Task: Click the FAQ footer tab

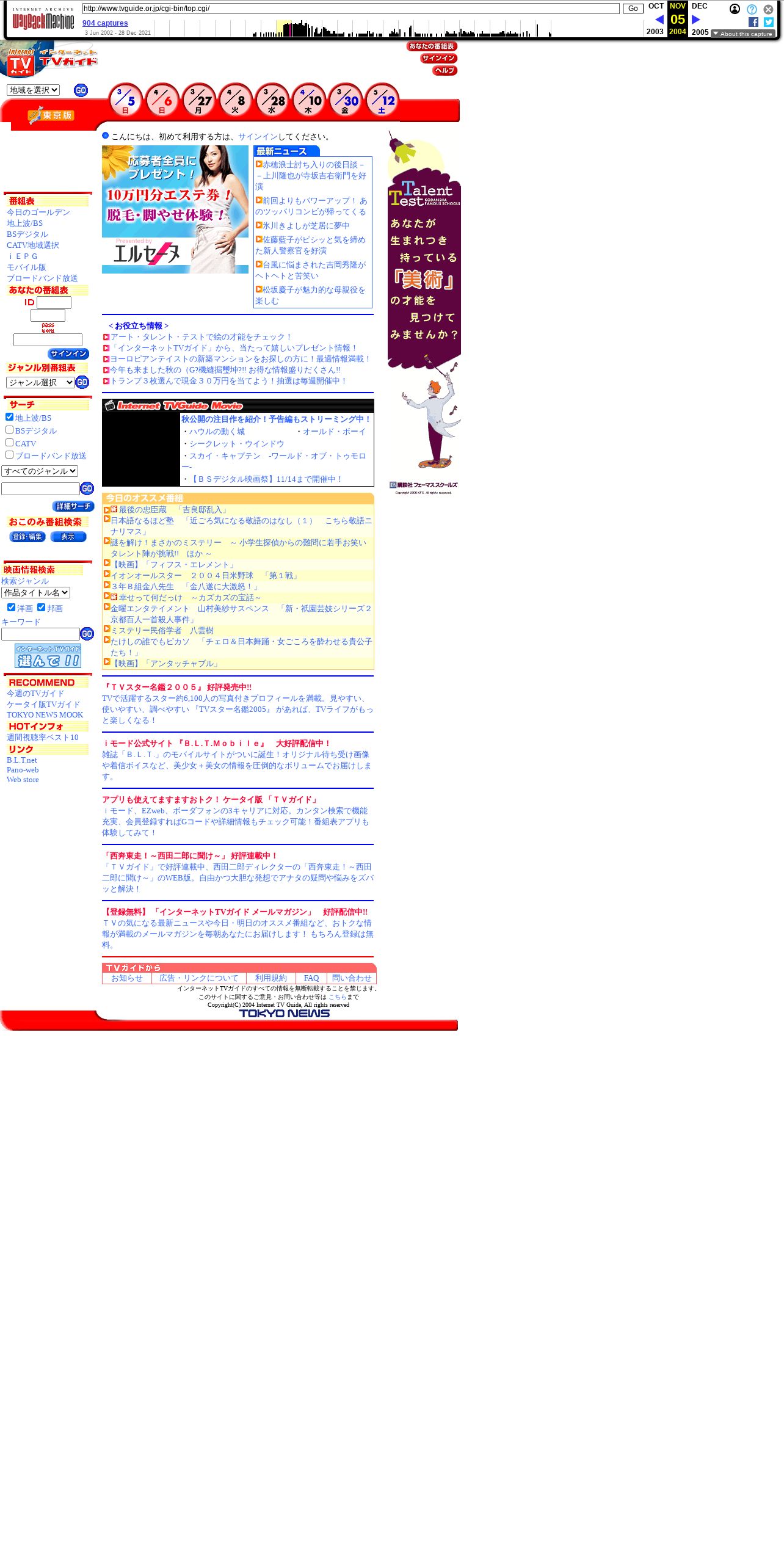Action: point(311,978)
